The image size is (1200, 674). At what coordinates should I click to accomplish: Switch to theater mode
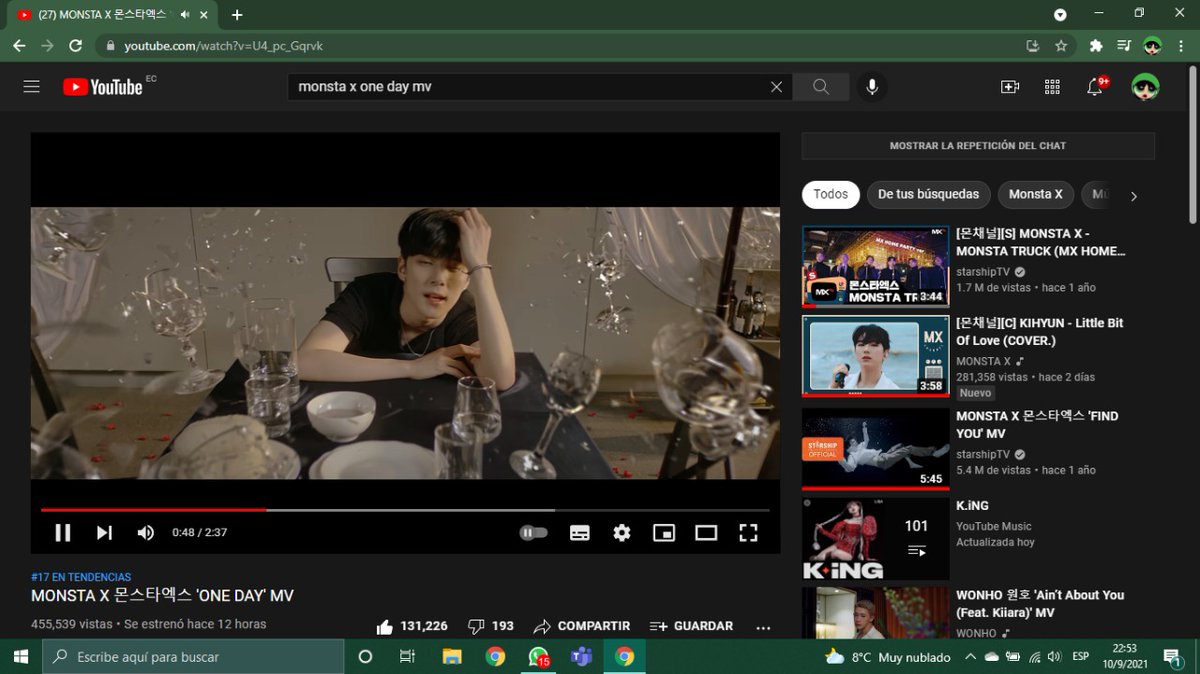point(706,533)
